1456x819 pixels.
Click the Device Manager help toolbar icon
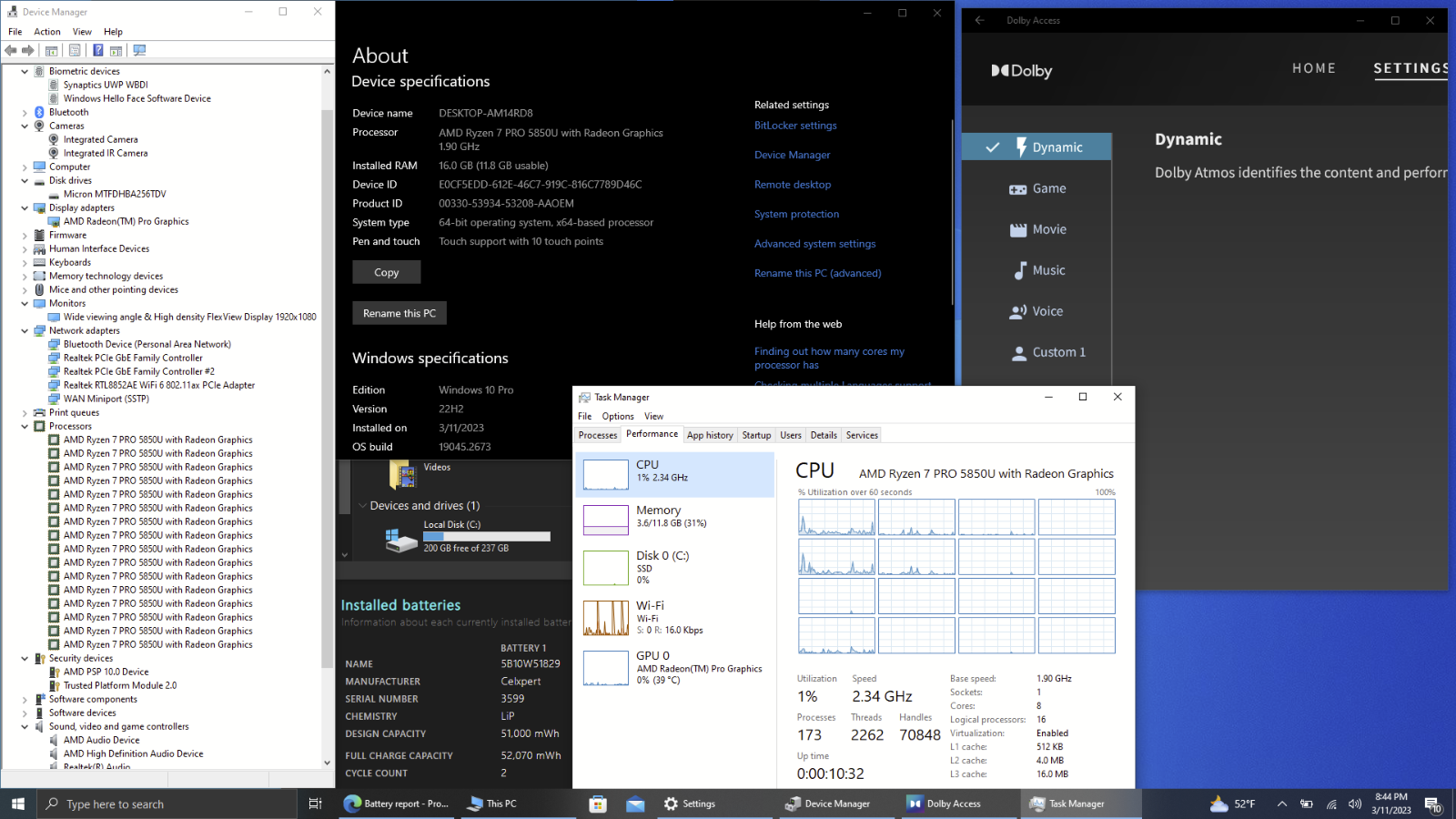[97, 51]
